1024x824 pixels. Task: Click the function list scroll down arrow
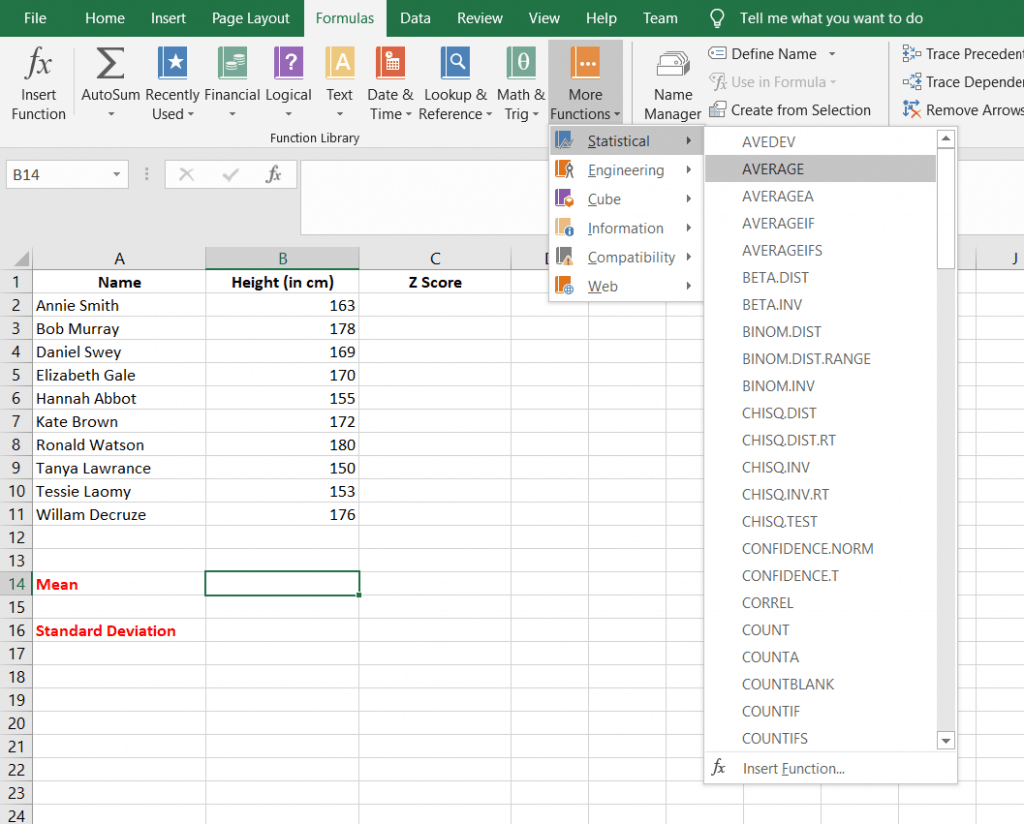tap(945, 740)
